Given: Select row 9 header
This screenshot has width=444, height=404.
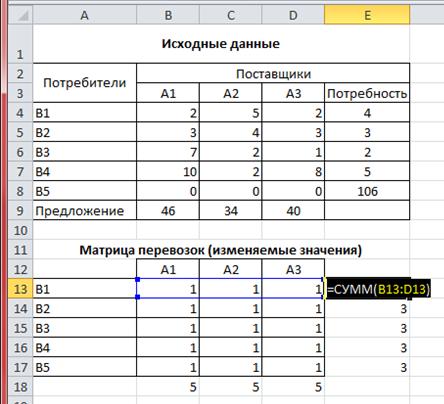Looking at the screenshot, I should [x=21, y=210].
